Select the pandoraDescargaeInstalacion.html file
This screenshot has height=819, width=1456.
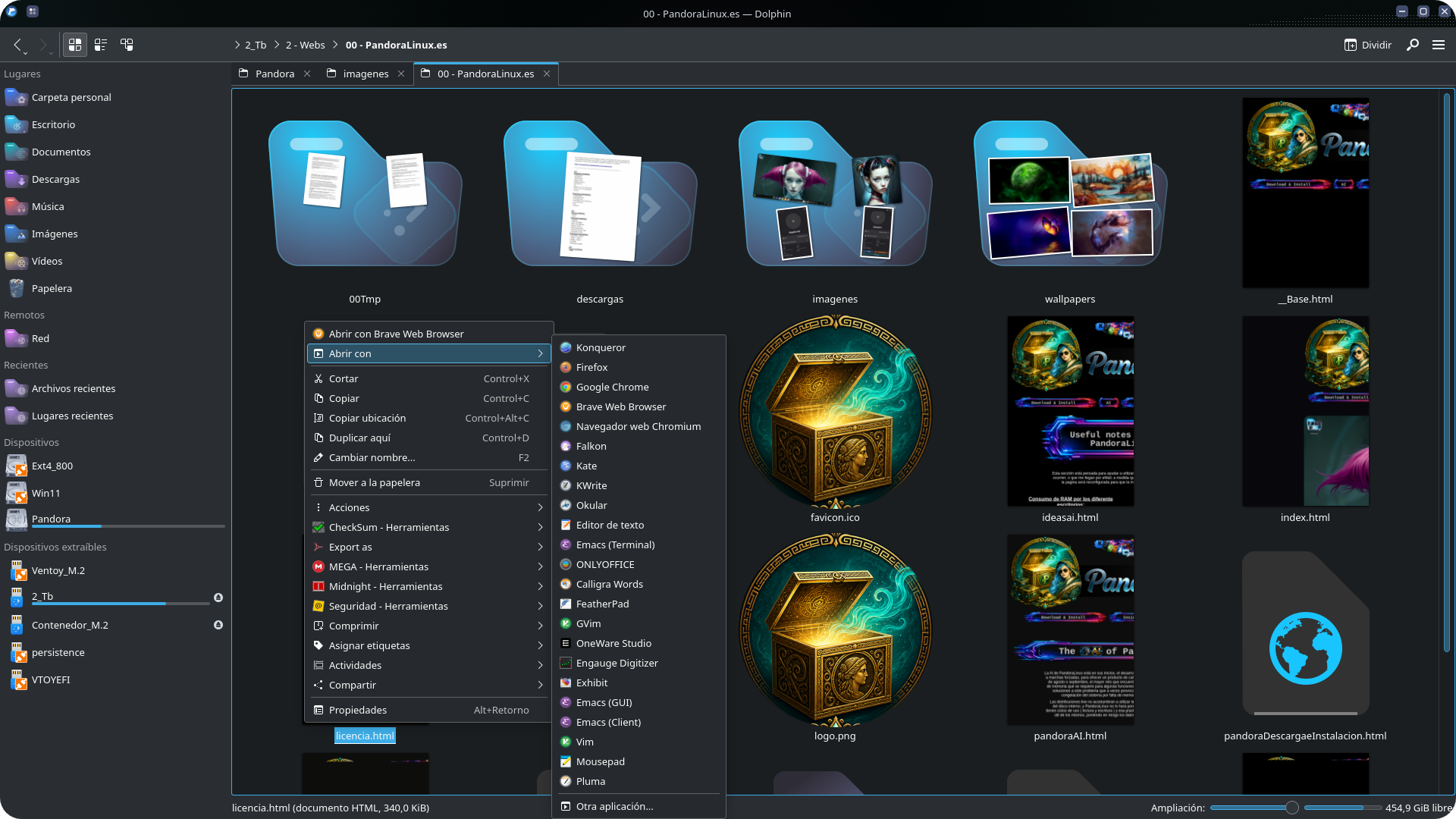pyautogui.click(x=1305, y=633)
